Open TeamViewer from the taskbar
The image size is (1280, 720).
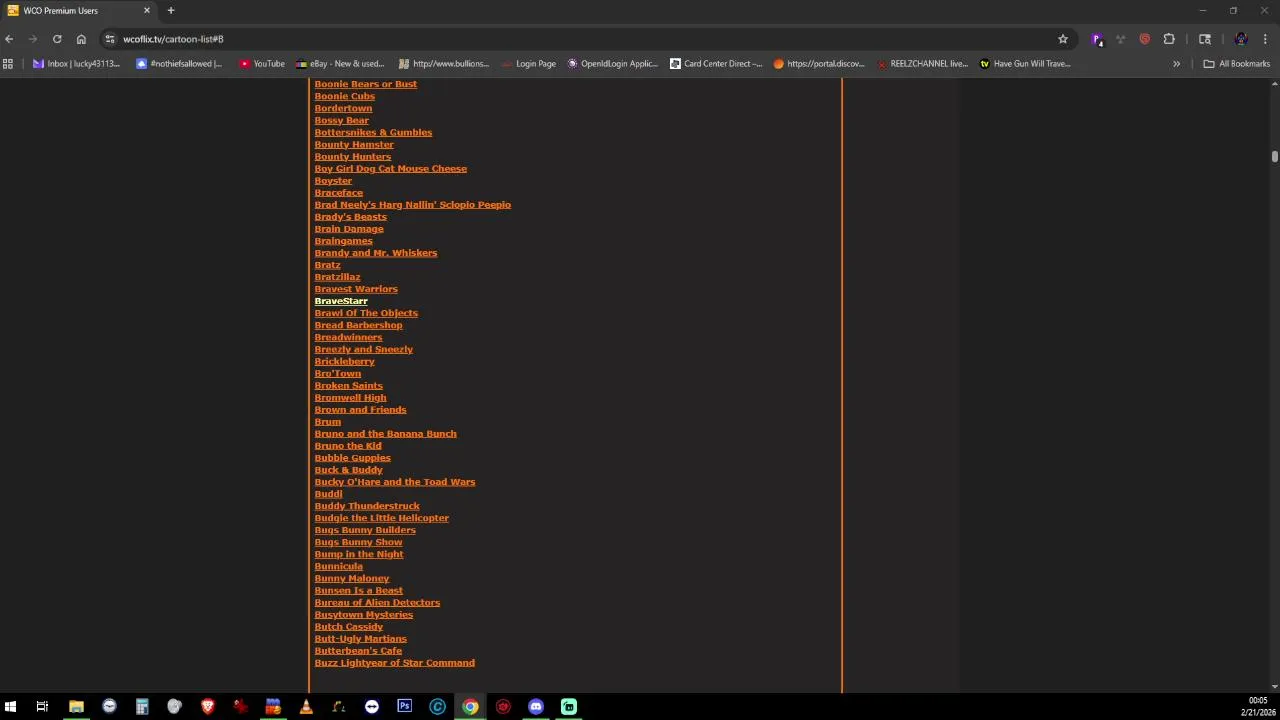[x=371, y=707]
